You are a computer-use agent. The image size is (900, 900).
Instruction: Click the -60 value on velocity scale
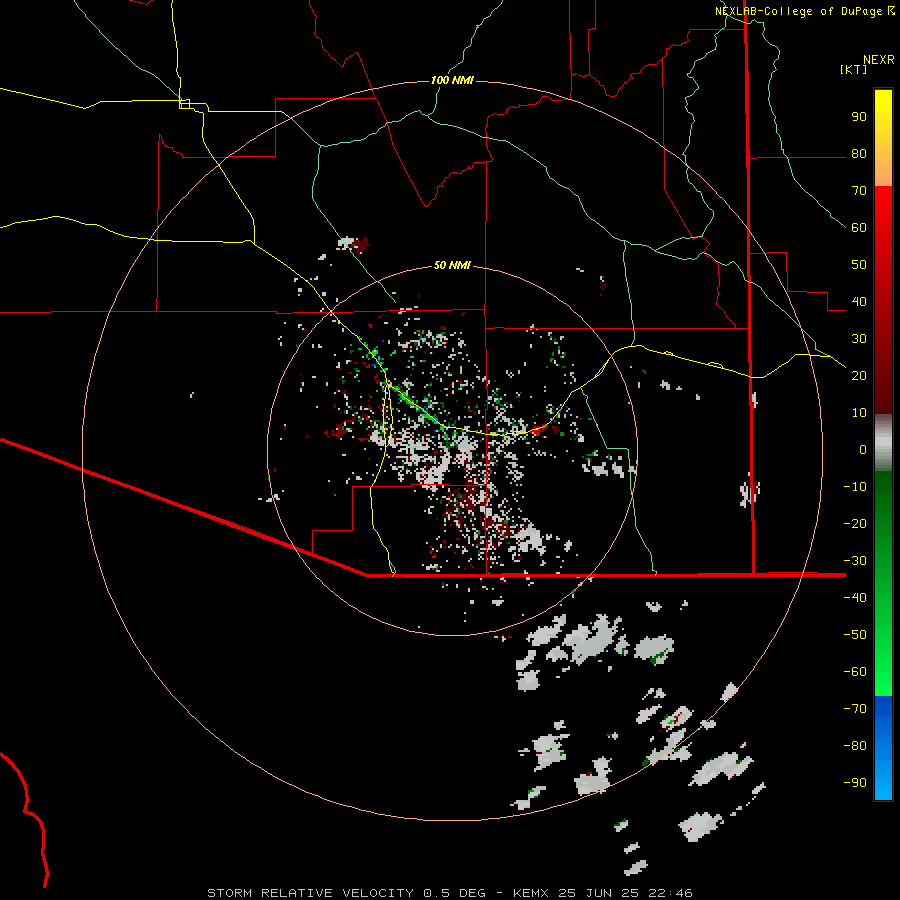click(855, 672)
